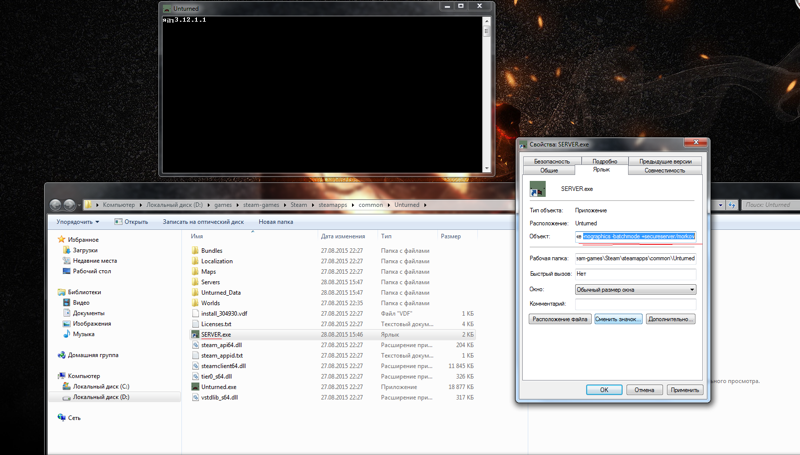The width and height of the screenshot is (800, 455).
Task: Click the Комментарий input field
Action: click(636, 304)
